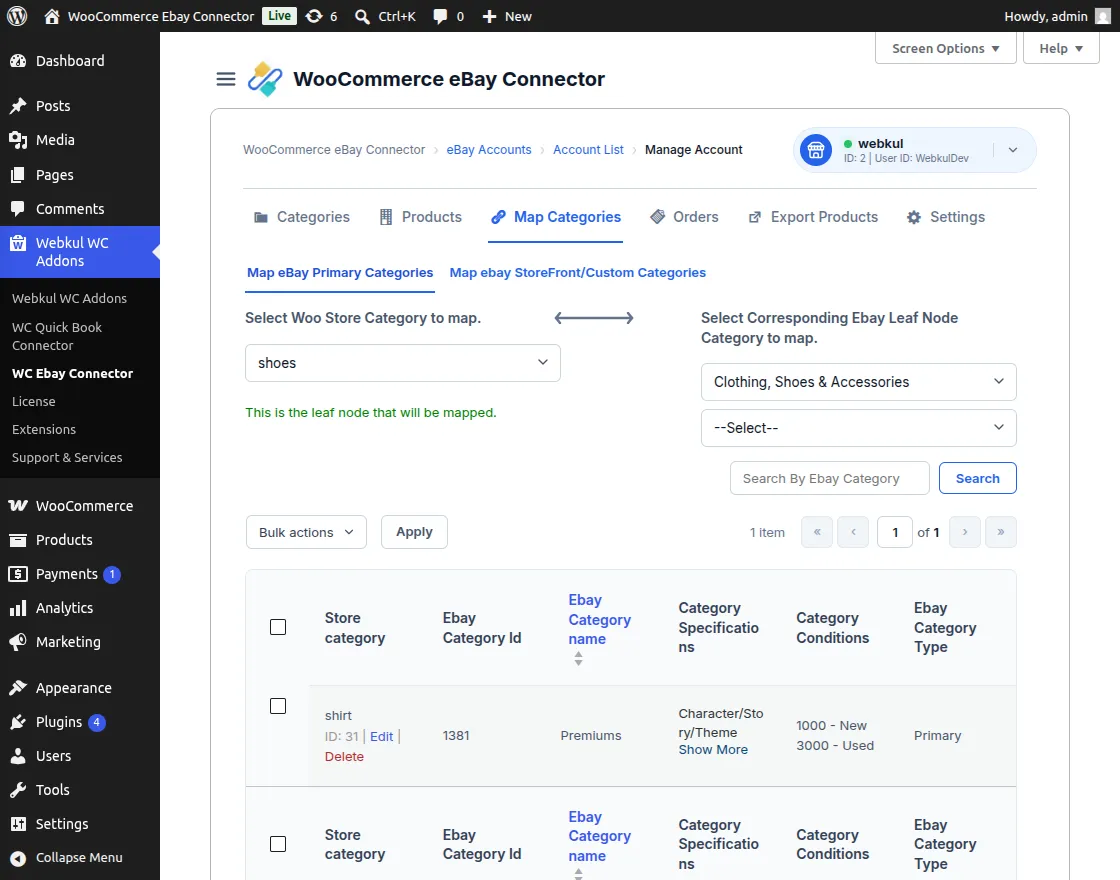Image resolution: width=1120 pixels, height=880 pixels.
Task: Click Collapse Menu in the sidebar
Action: click(80, 858)
